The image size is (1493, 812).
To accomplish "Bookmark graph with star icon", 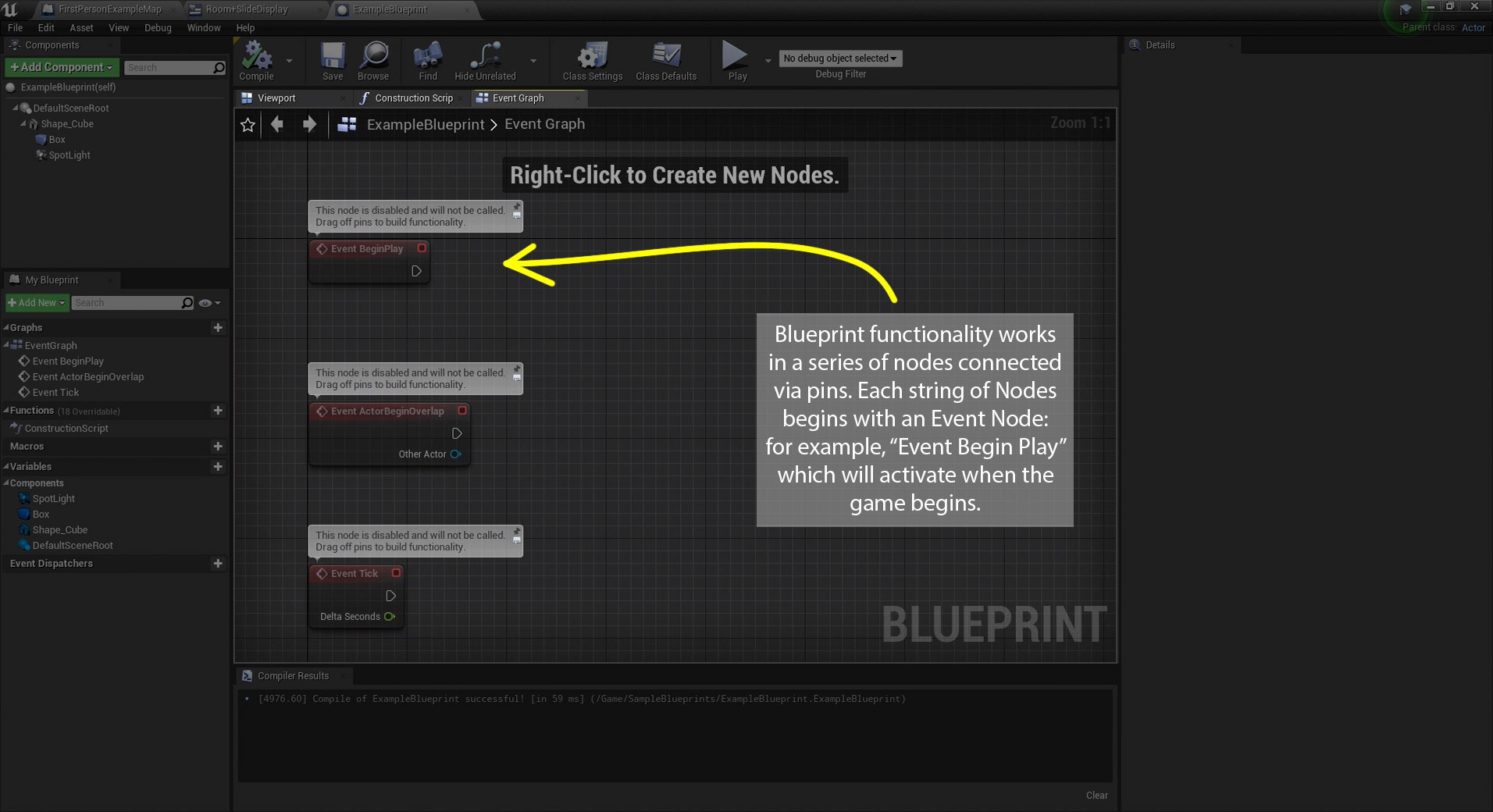I will [248, 125].
